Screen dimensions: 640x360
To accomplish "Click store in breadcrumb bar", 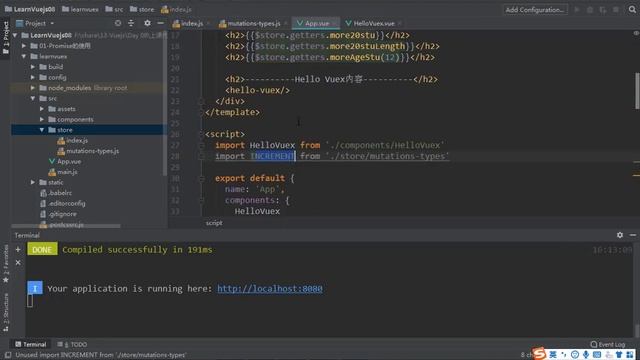I will click(x=142, y=9).
